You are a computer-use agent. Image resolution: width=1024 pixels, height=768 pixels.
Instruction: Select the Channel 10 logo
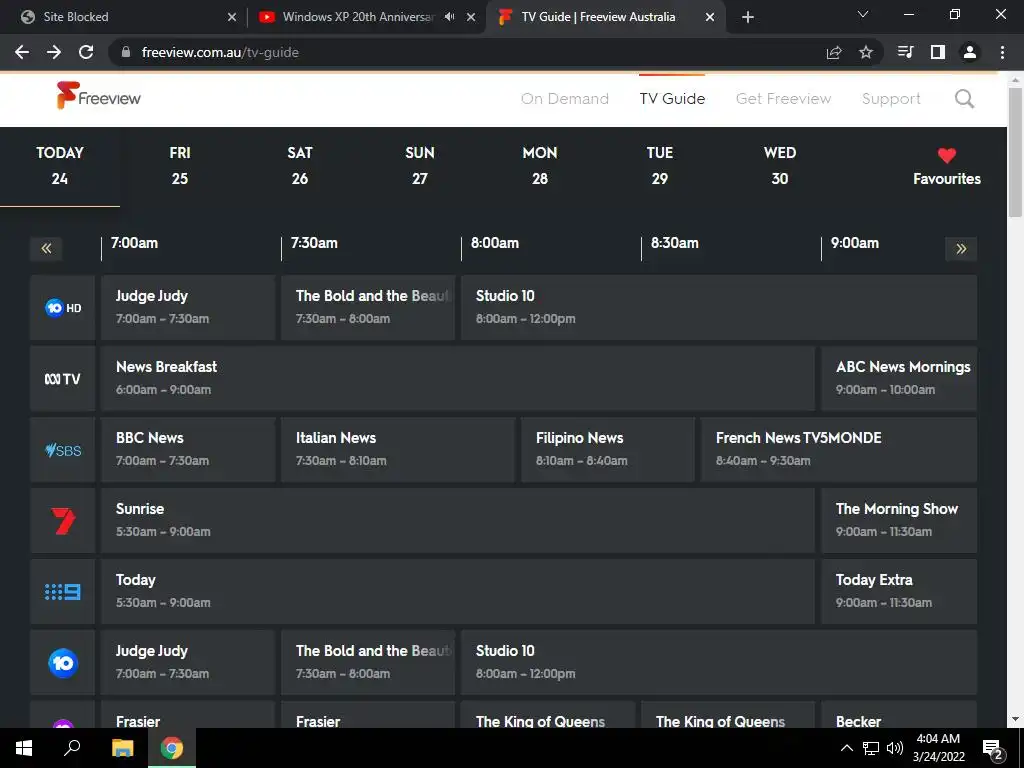click(63, 663)
